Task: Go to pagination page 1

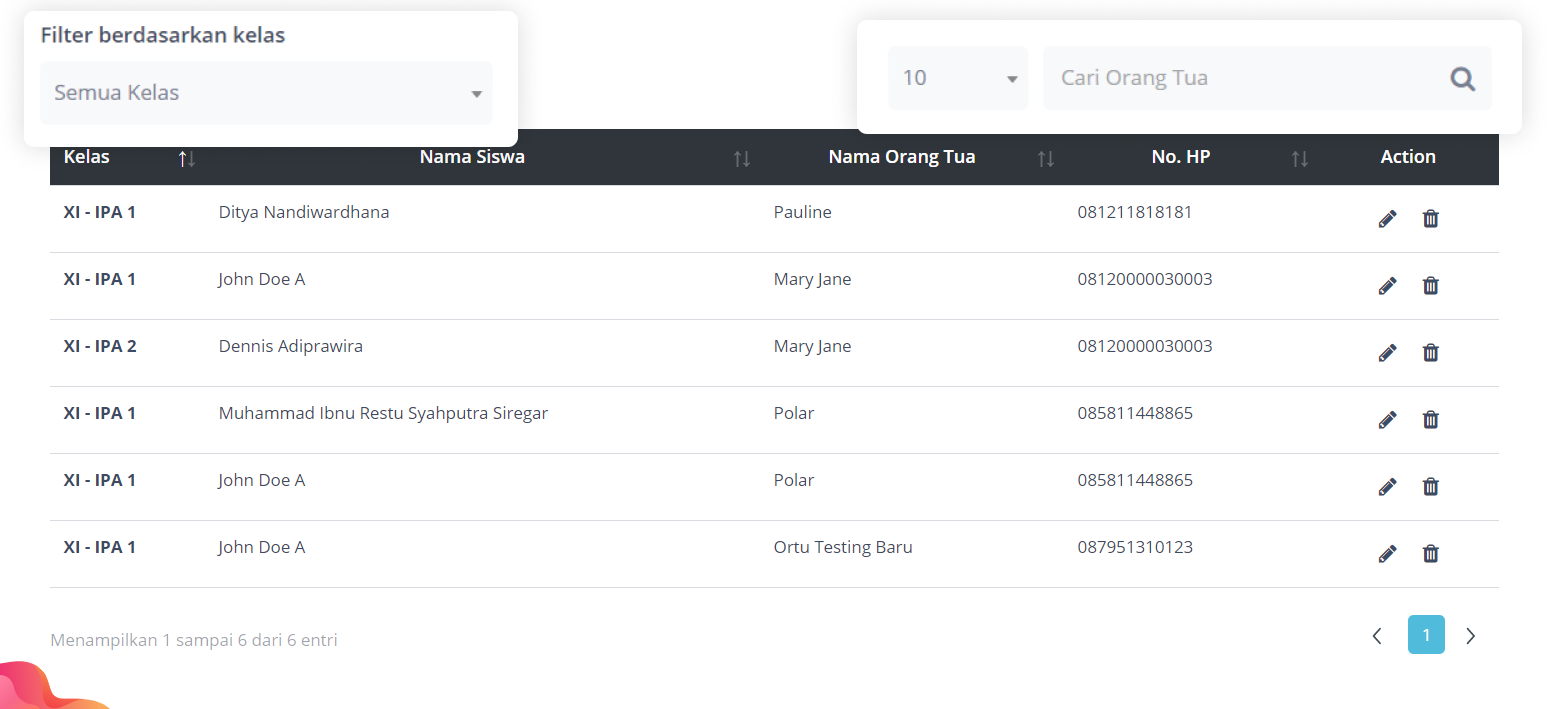Action: (x=1426, y=635)
